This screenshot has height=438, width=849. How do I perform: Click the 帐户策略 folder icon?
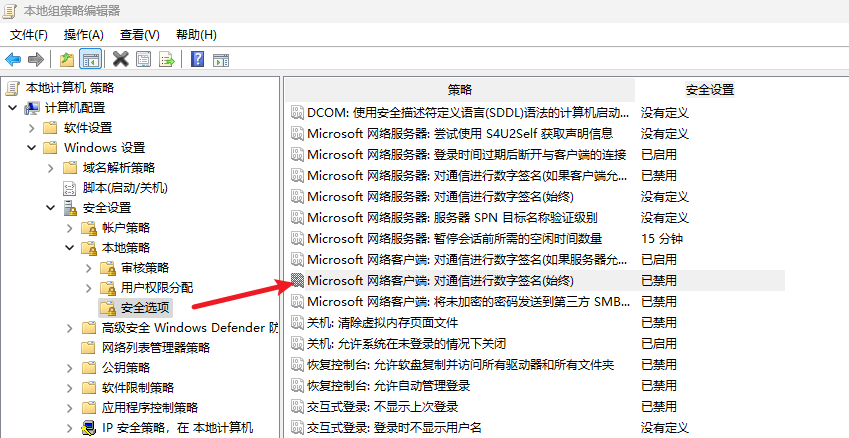coord(89,228)
